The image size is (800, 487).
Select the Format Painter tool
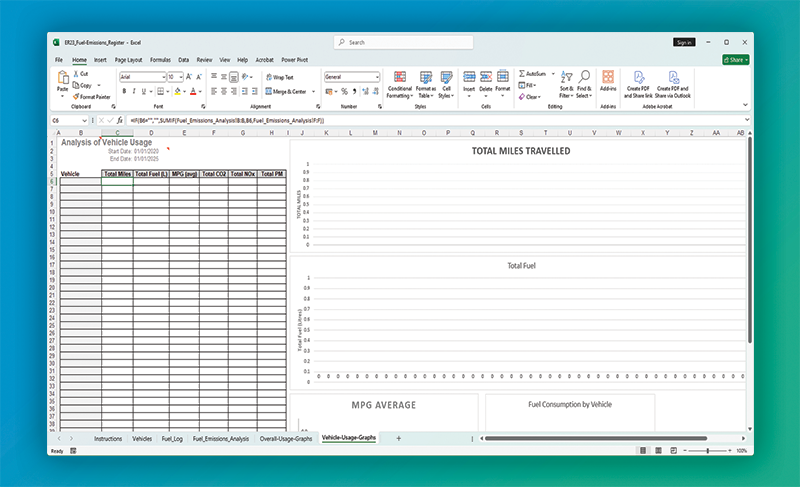click(93, 97)
